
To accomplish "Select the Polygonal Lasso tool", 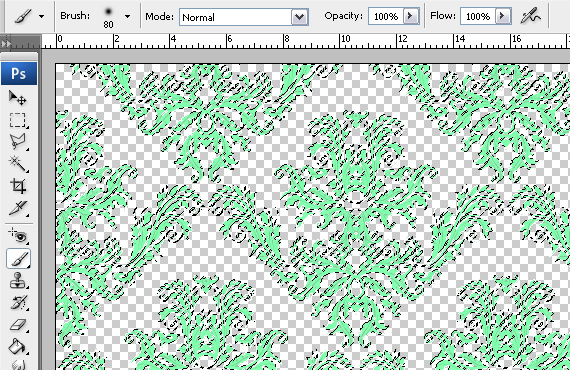I will click(x=17, y=142).
